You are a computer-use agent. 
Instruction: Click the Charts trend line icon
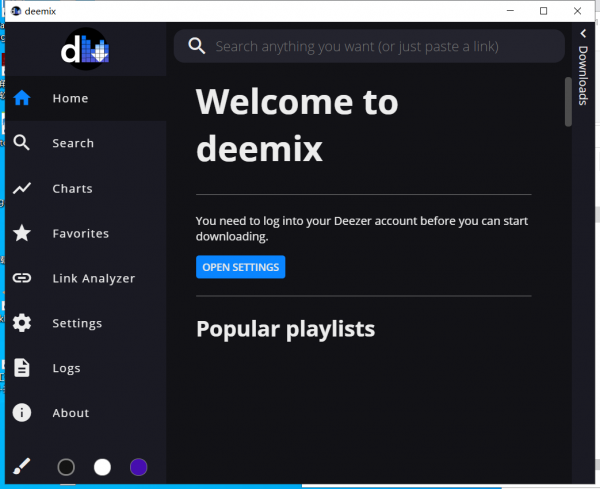[x=22, y=188]
